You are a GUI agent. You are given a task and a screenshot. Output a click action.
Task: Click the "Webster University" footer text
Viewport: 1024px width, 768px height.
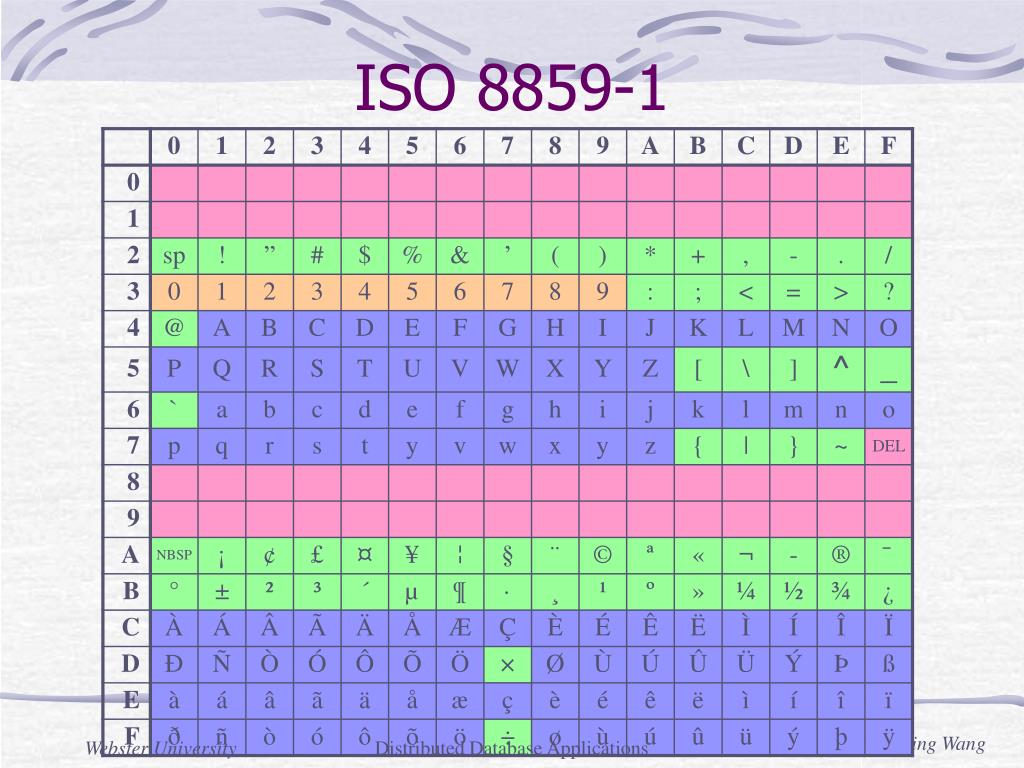(161, 748)
